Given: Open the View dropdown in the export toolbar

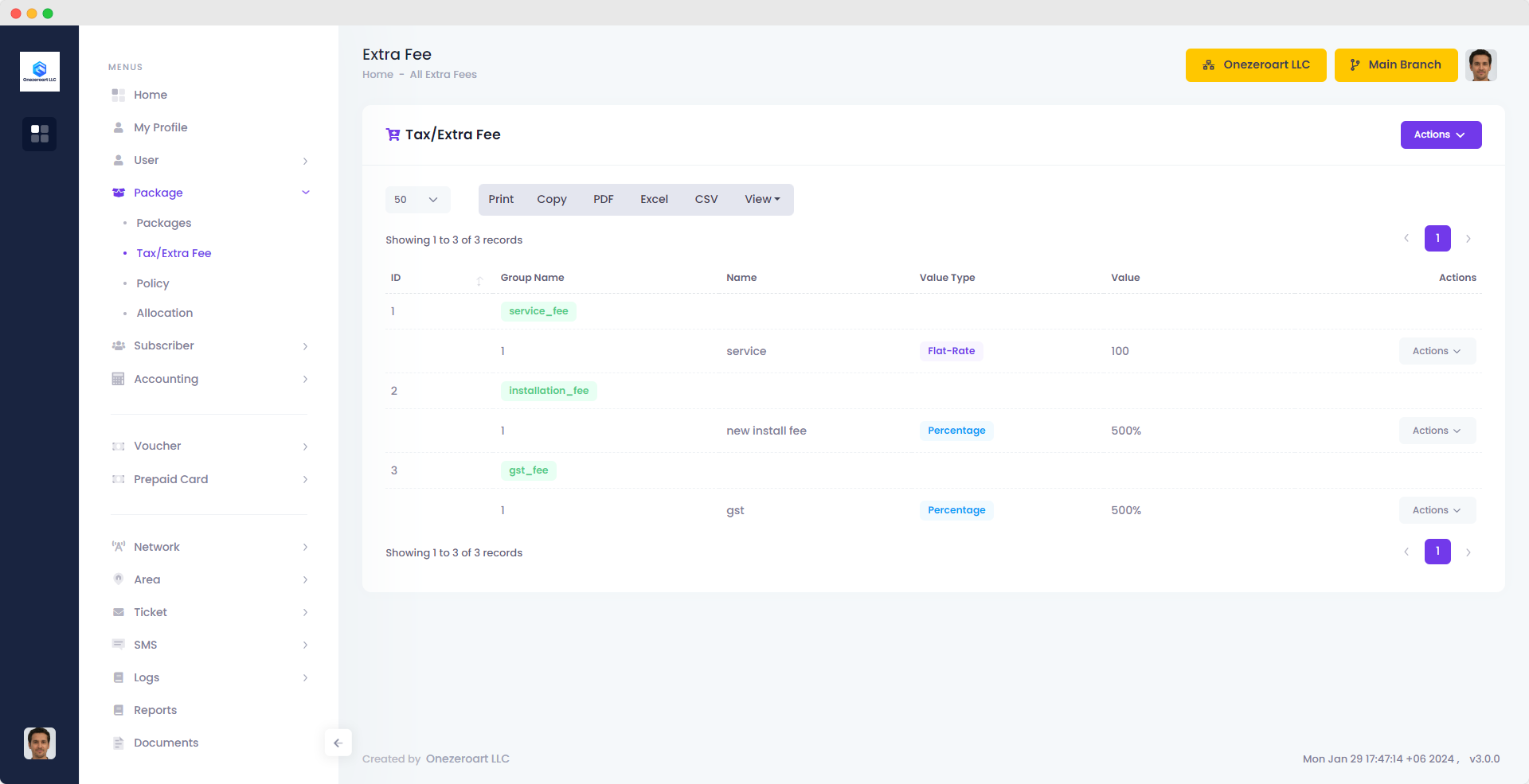Looking at the screenshot, I should [762, 200].
